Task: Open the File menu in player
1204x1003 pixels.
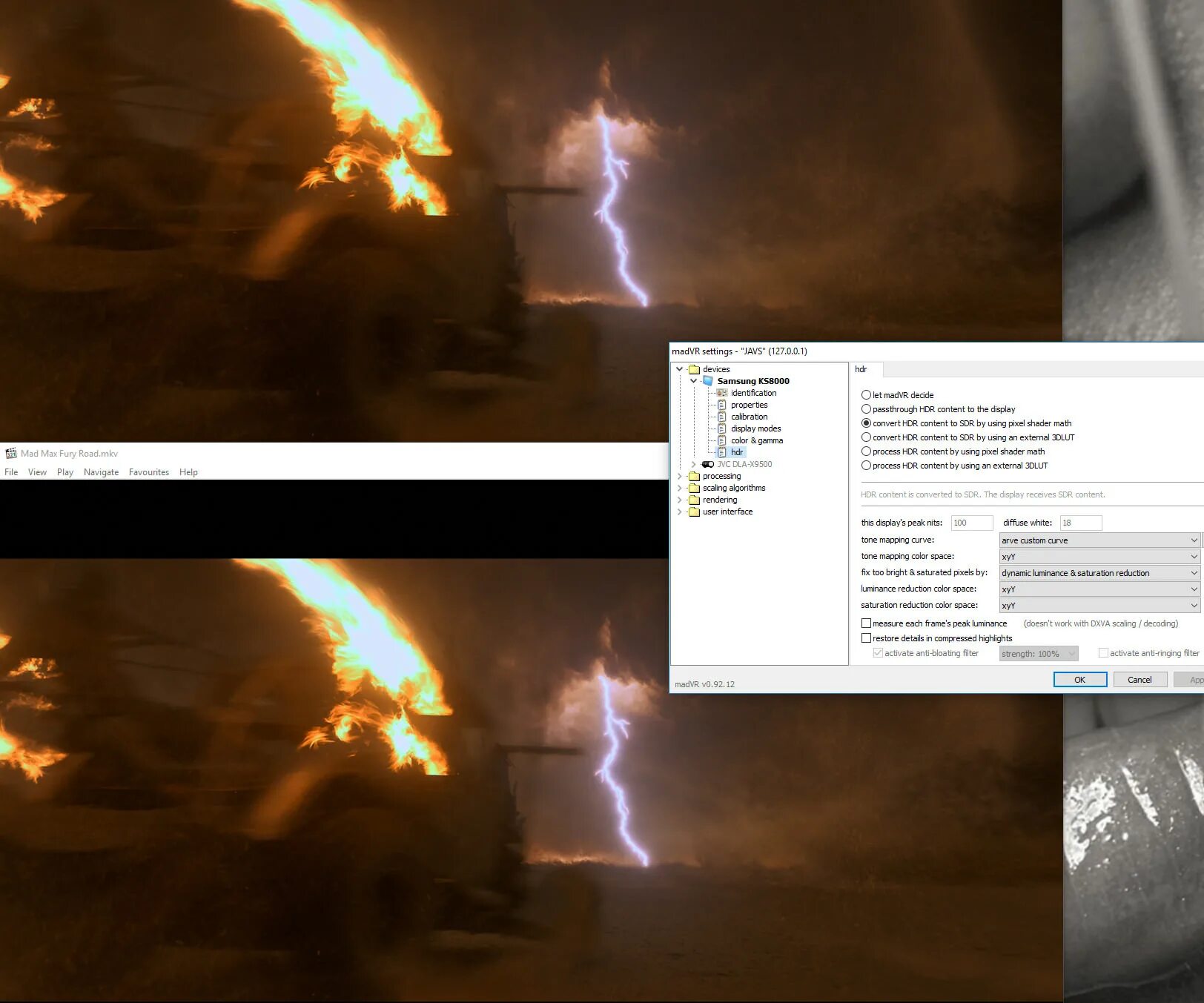Action: 11,472
